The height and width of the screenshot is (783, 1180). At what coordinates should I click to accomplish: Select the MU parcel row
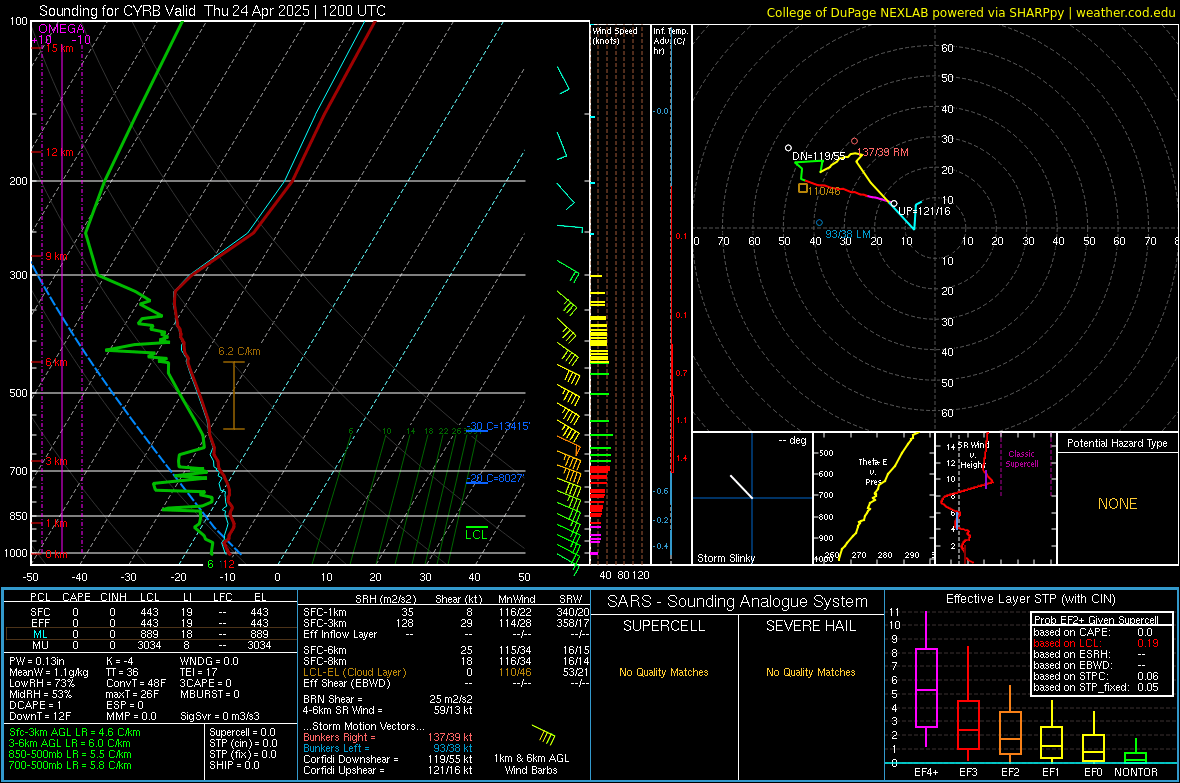[151, 644]
